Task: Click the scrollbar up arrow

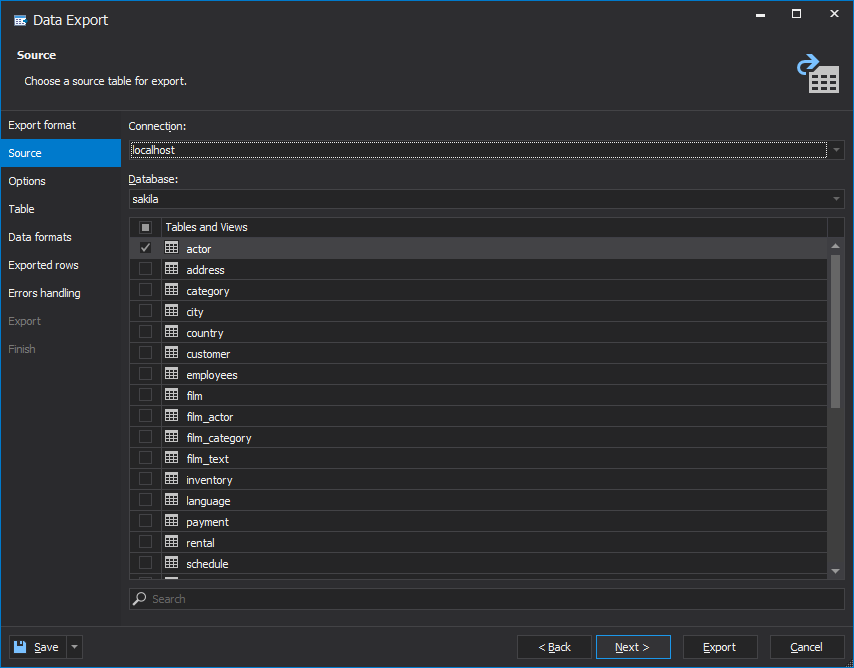Action: tap(835, 246)
